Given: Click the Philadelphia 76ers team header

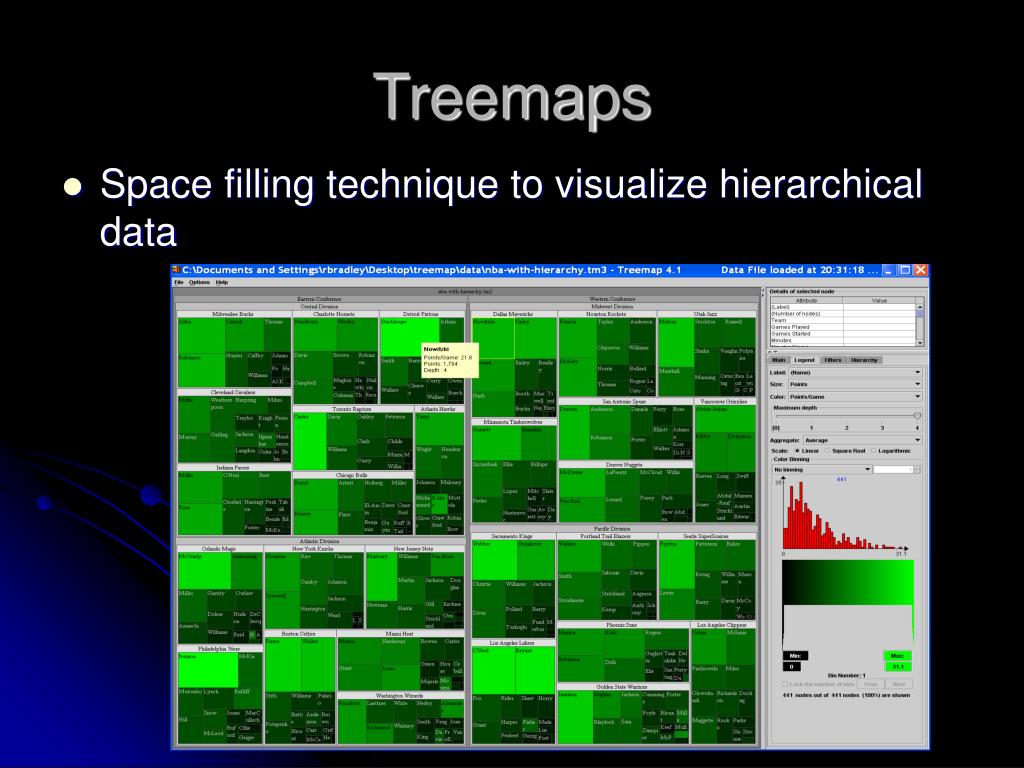Looking at the screenshot, I should [x=219, y=649].
